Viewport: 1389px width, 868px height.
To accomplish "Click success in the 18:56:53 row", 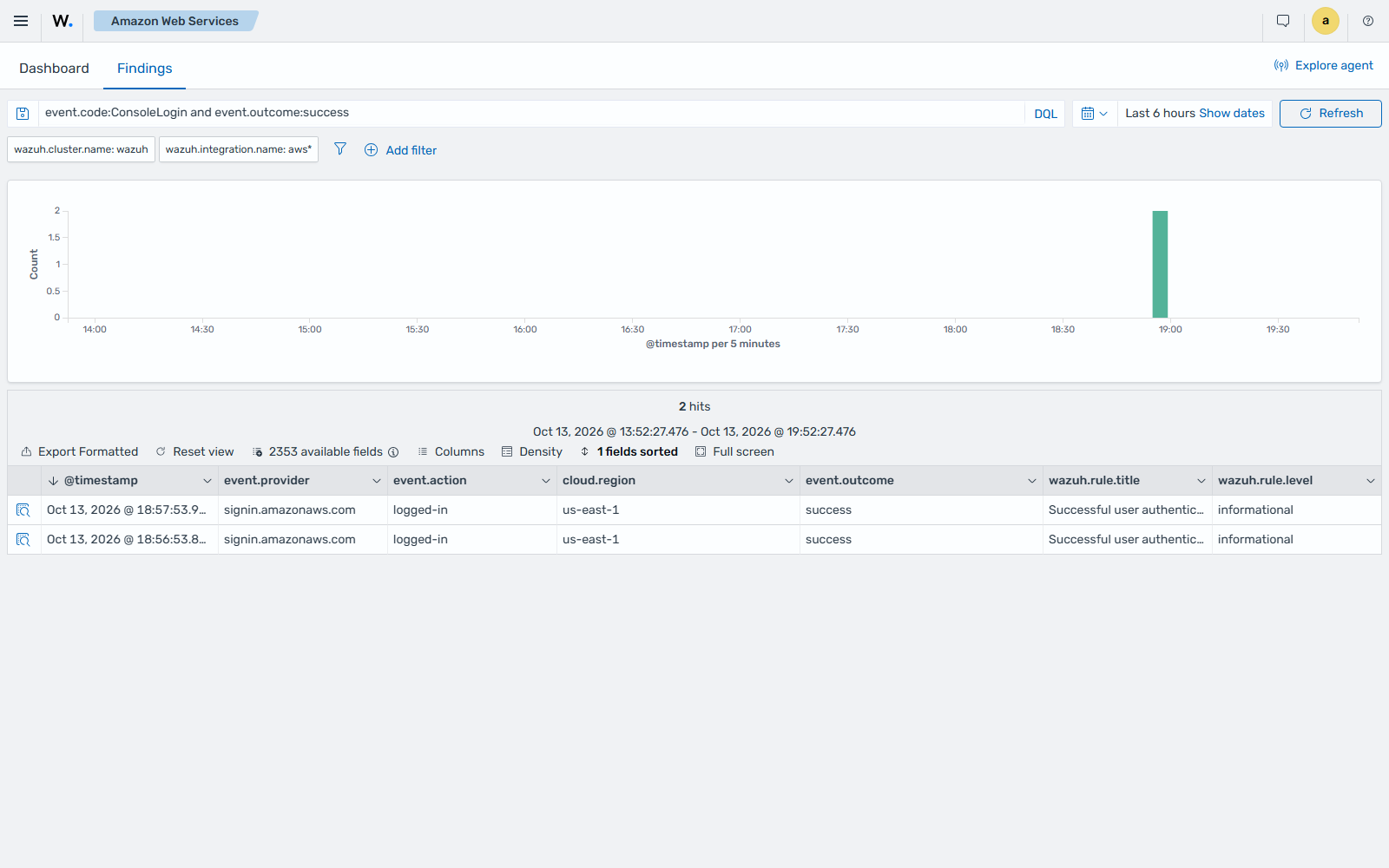I will pyautogui.click(x=828, y=539).
